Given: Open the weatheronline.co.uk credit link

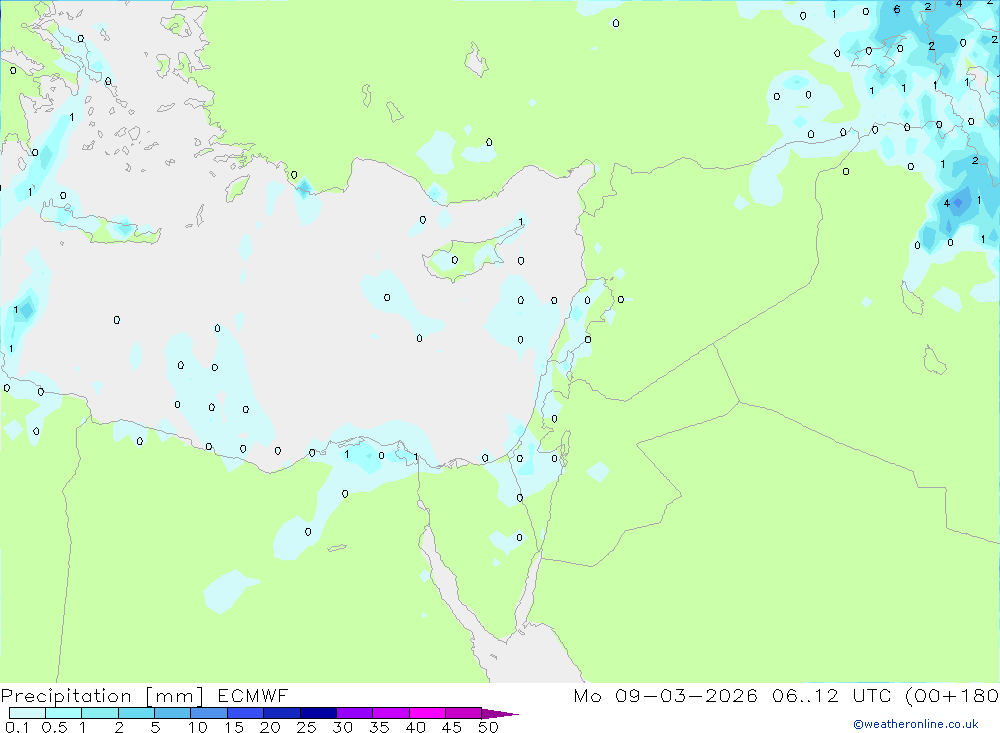Looking at the screenshot, I should [915, 724].
